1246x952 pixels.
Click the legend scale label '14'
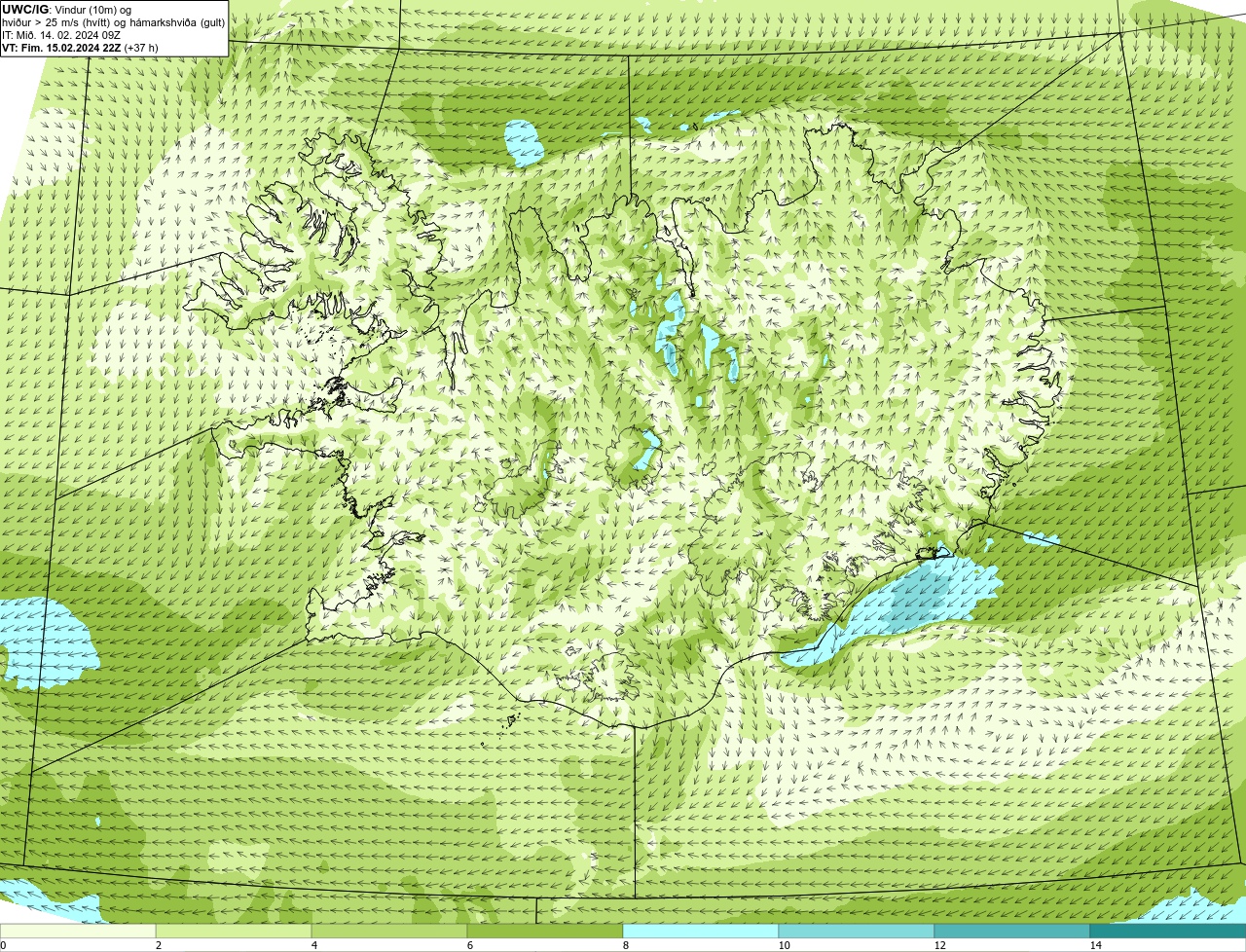(1095, 945)
